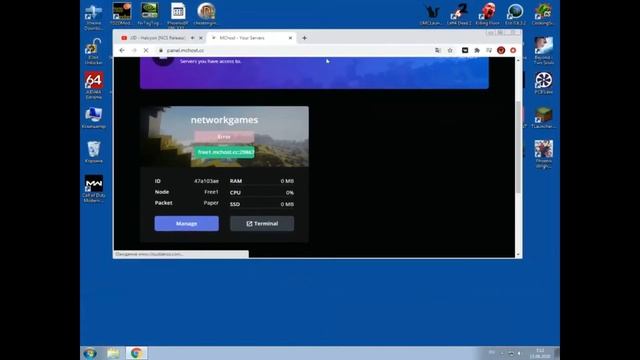Go back in browser history
The image size is (640, 360).
122,50
